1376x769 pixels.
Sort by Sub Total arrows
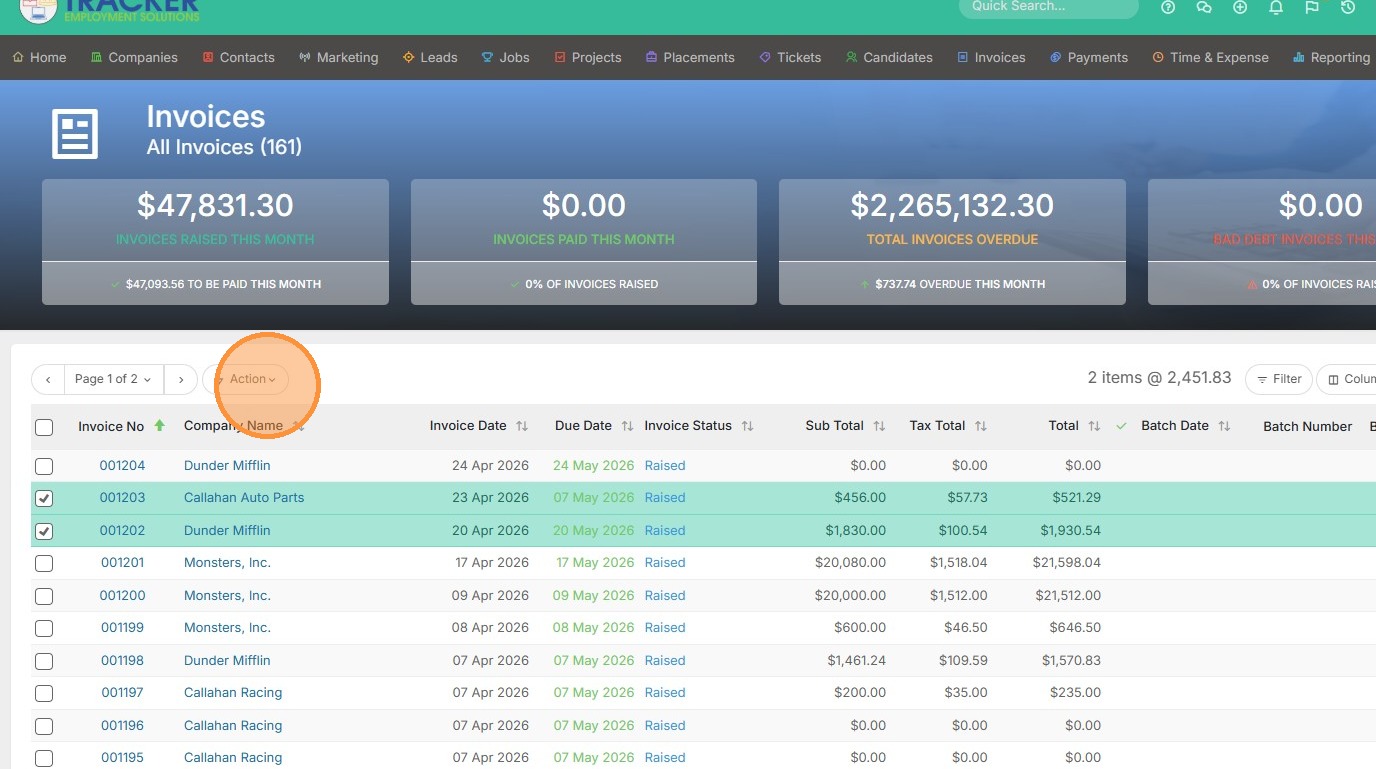coord(879,426)
